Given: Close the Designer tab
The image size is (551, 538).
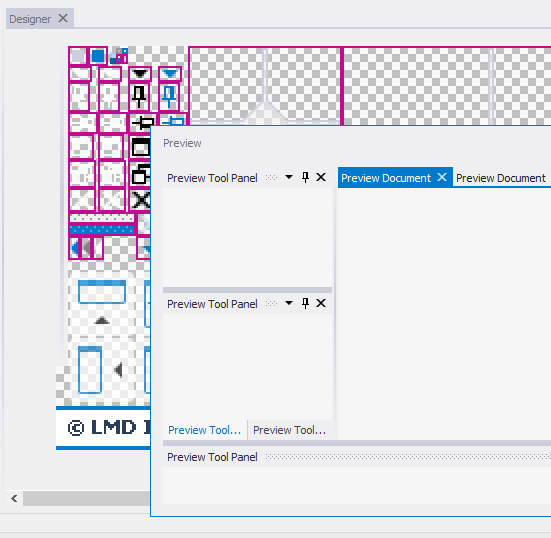Looking at the screenshot, I should click(63, 18).
